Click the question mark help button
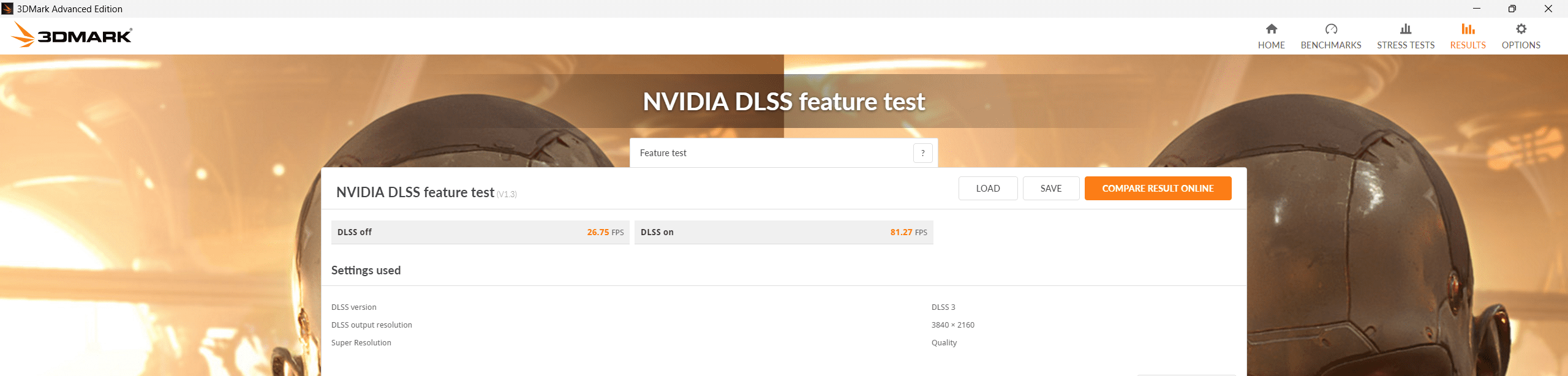This screenshot has width=1568, height=376. (922, 153)
